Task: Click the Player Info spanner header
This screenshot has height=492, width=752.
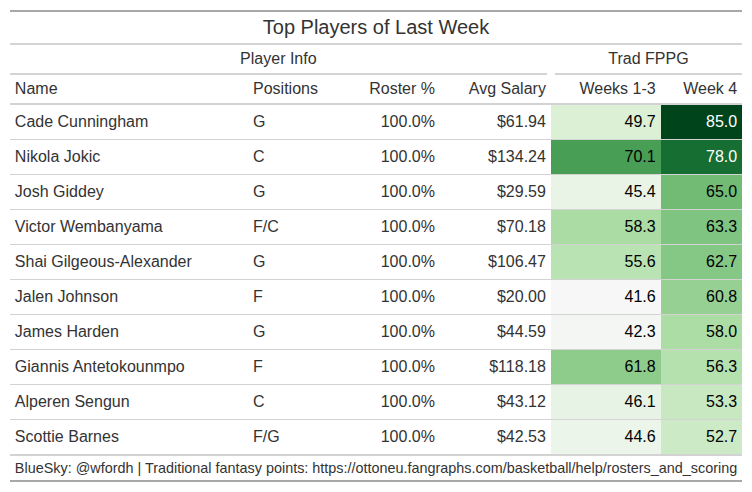Action: (x=278, y=59)
